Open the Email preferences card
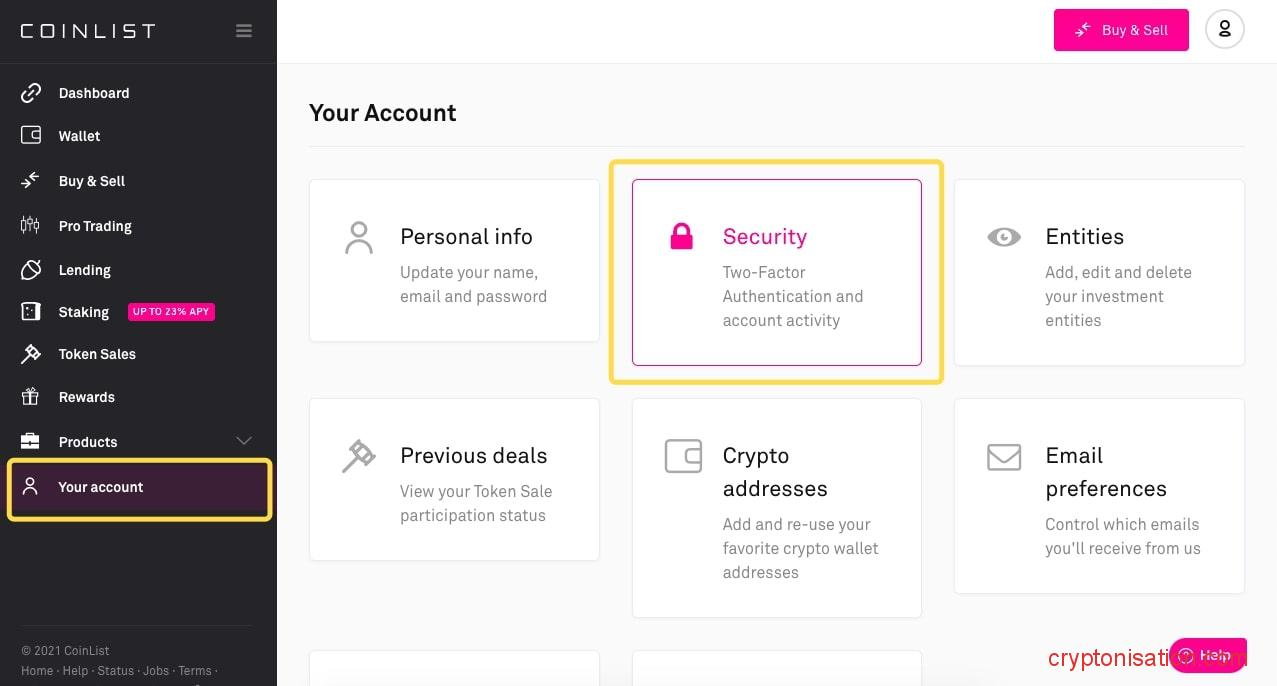The image size is (1277, 686). pos(1099,495)
